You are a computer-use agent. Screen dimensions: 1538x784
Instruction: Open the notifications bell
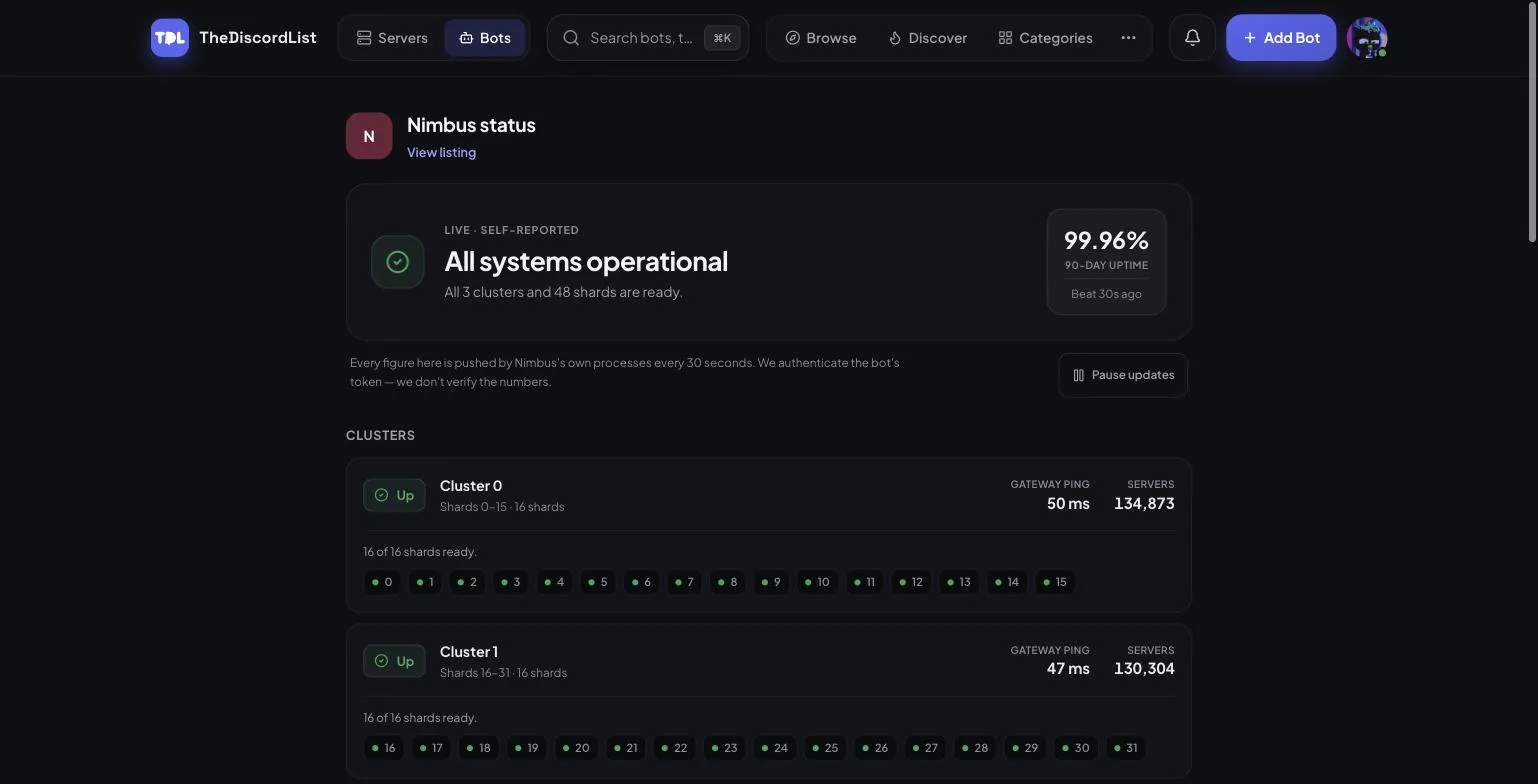tap(1192, 38)
